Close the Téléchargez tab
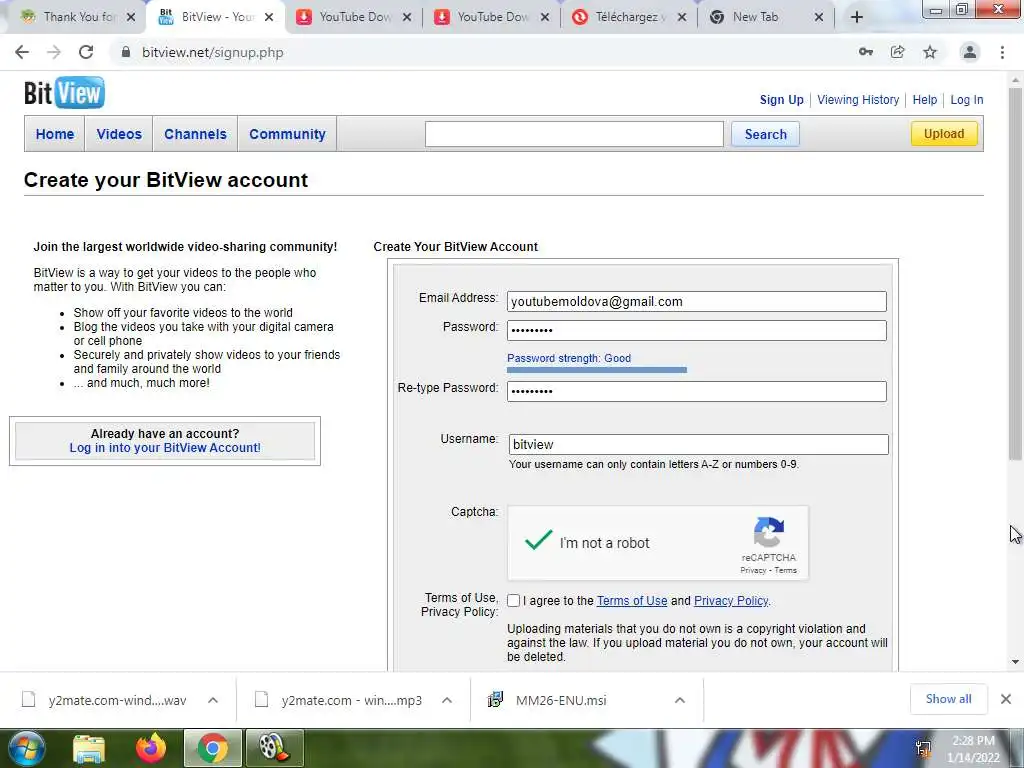Image resolution: width=1024 pixels, height=768 pixels. (682, 17)
